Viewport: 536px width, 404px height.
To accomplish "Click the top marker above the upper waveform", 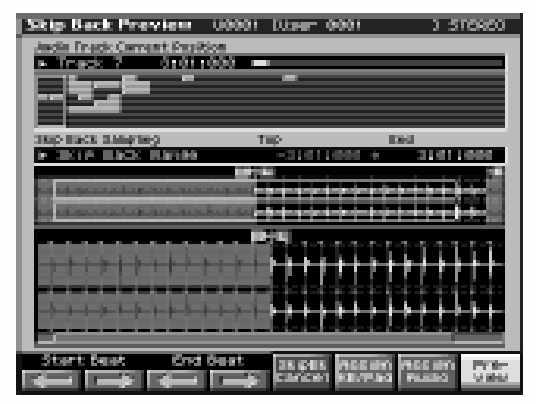I will click(255, 172).
